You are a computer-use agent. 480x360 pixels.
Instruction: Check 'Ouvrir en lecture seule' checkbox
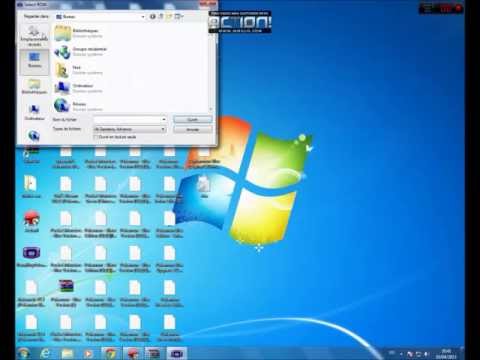coord(96,137)
